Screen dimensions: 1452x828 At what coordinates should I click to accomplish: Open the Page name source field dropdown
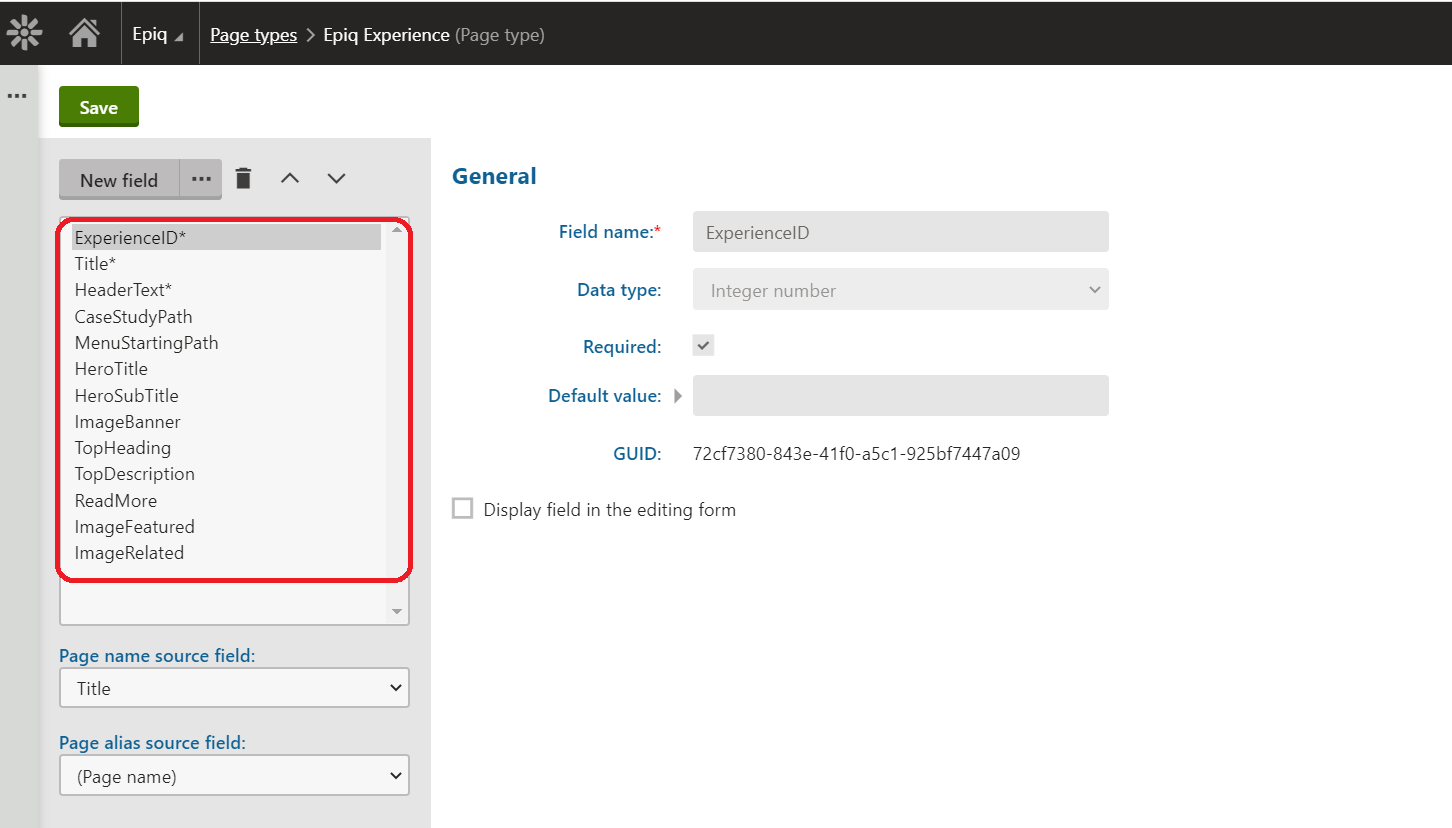(x=233, y=688)
